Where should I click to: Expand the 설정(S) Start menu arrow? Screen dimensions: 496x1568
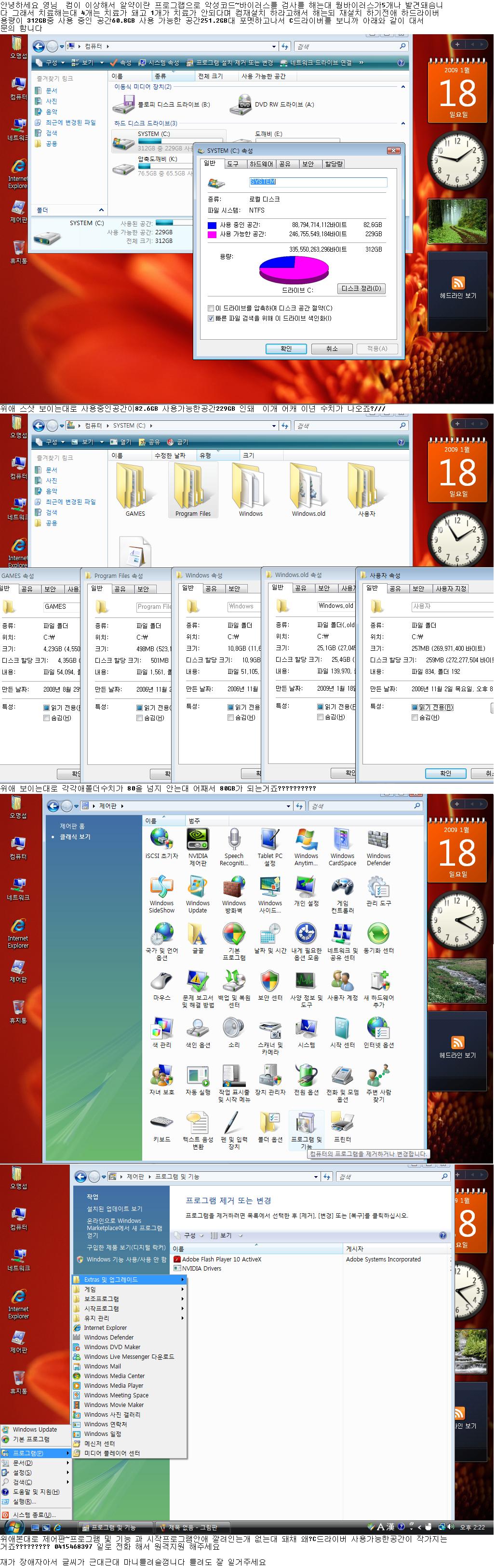point(67,1473)
